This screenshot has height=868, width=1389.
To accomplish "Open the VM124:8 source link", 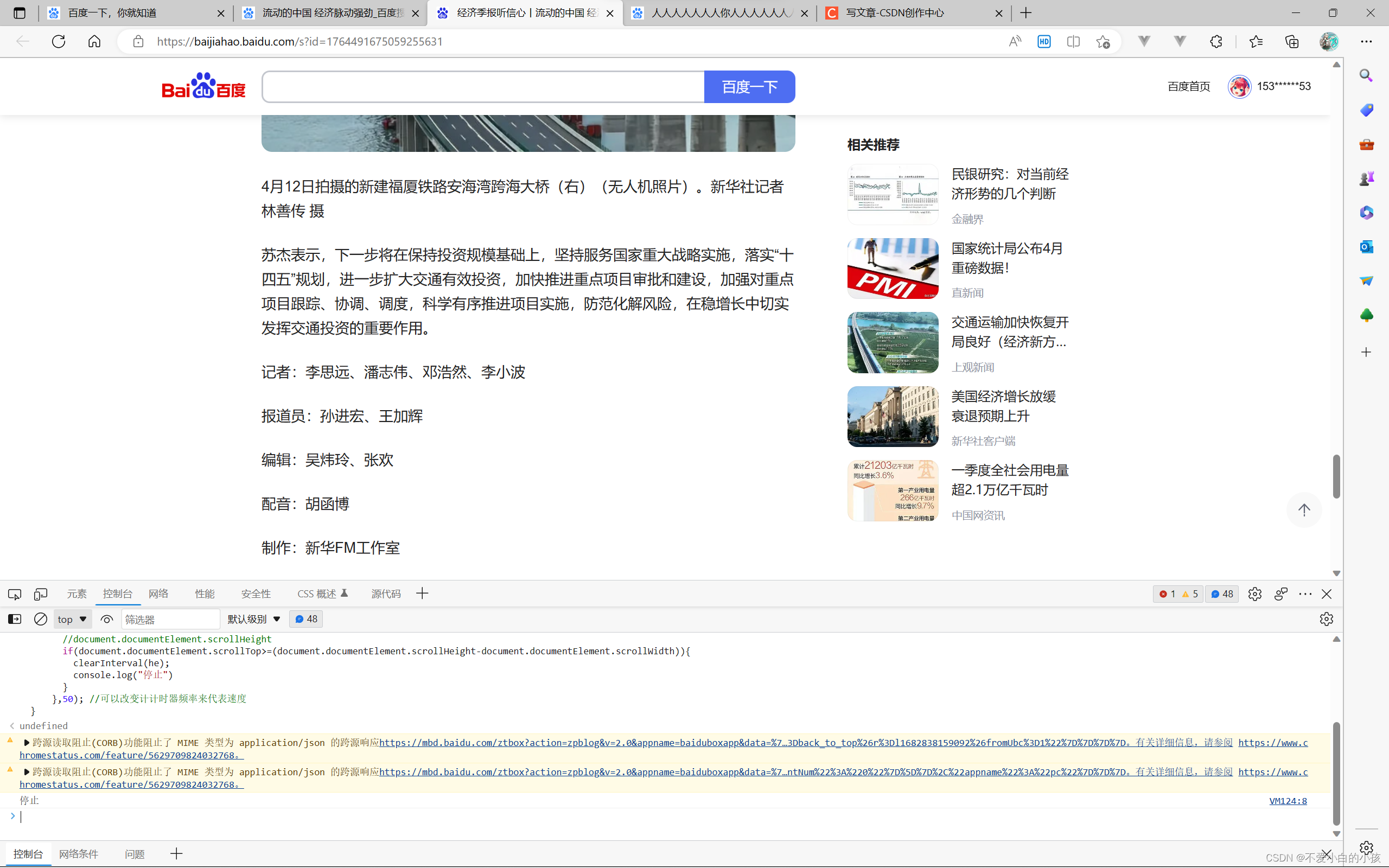I will click(1288, 801).
